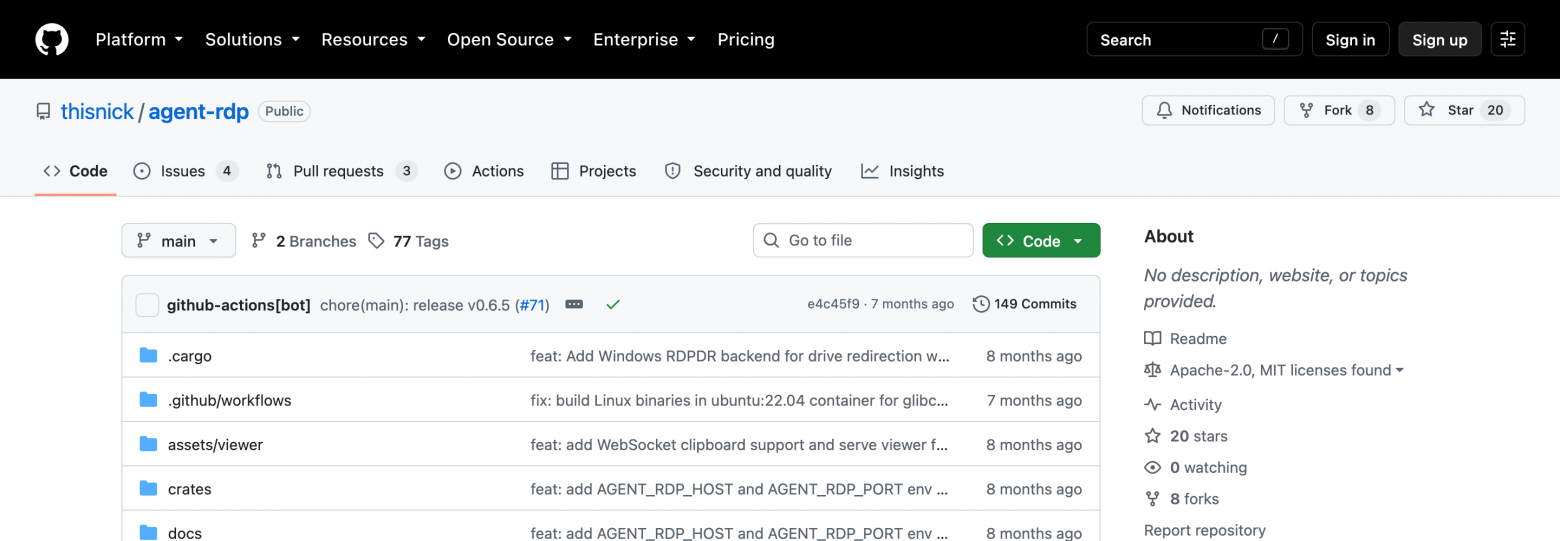View the 149 Commits history
The width and height of the screenshot is (1560, 541).
[1025, 304]
